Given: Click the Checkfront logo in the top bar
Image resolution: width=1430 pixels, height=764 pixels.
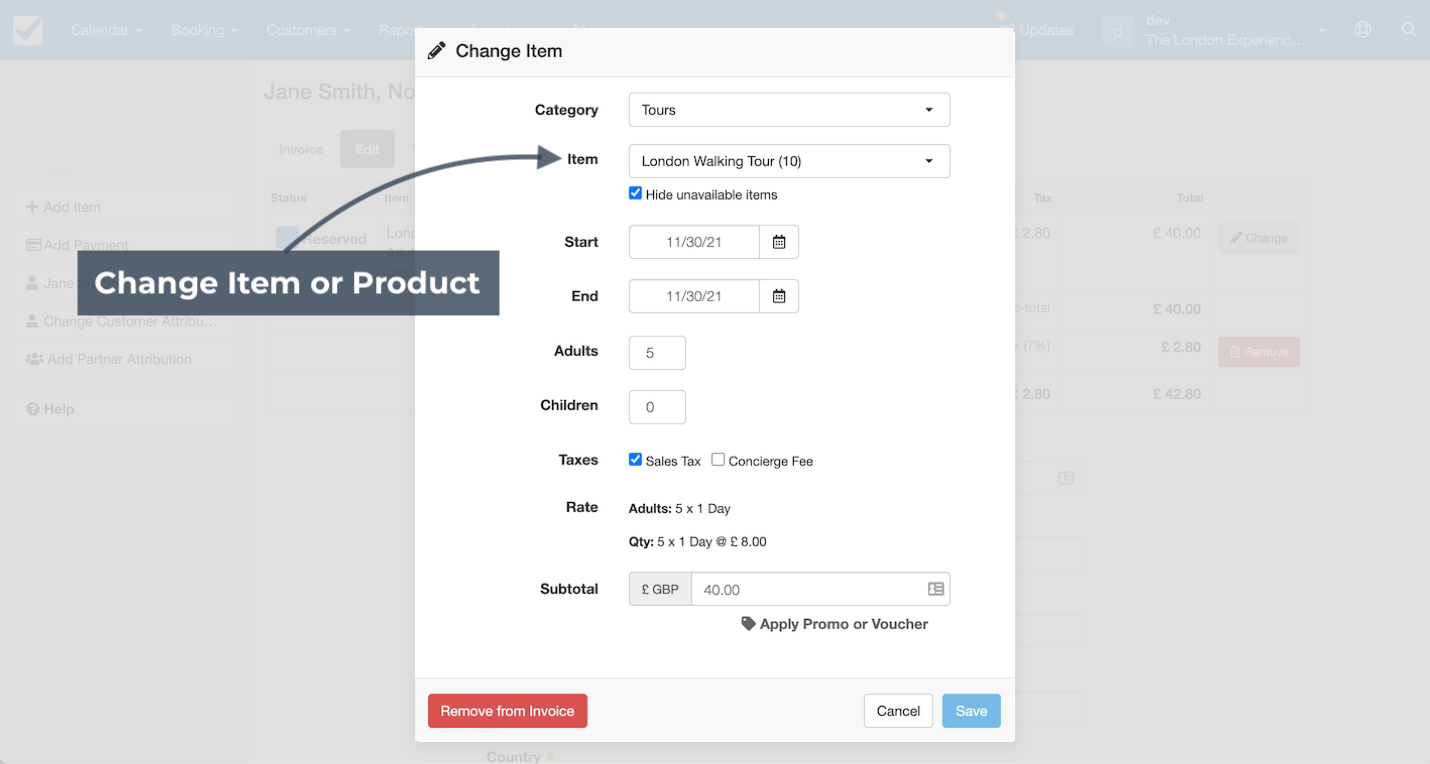Looking at the screenshot, I should 28,30.
